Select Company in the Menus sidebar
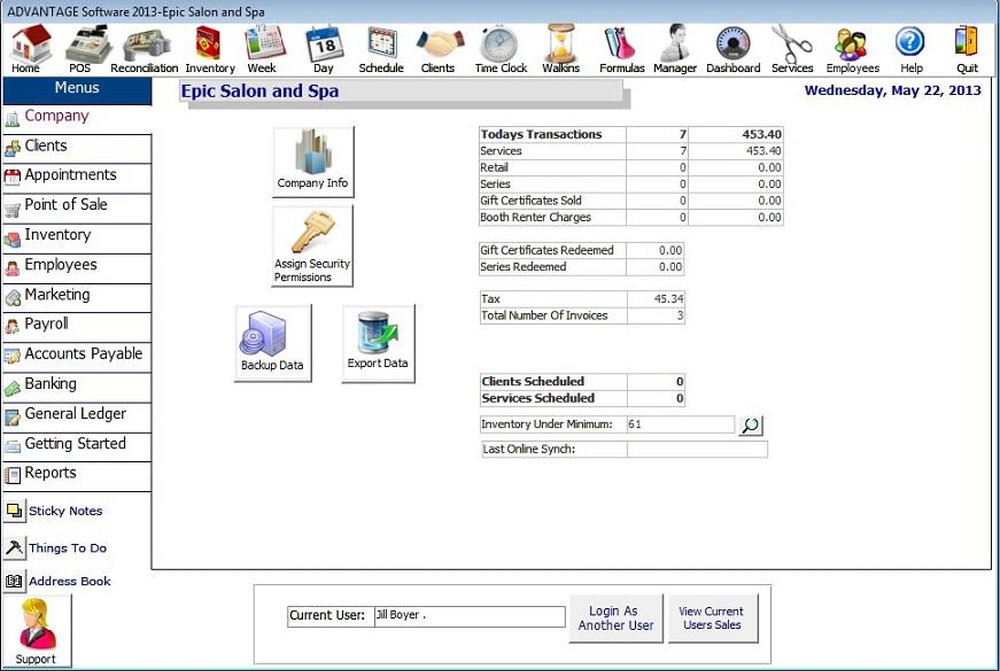The width and height of the screenshot is (1000, 671). 77,117
